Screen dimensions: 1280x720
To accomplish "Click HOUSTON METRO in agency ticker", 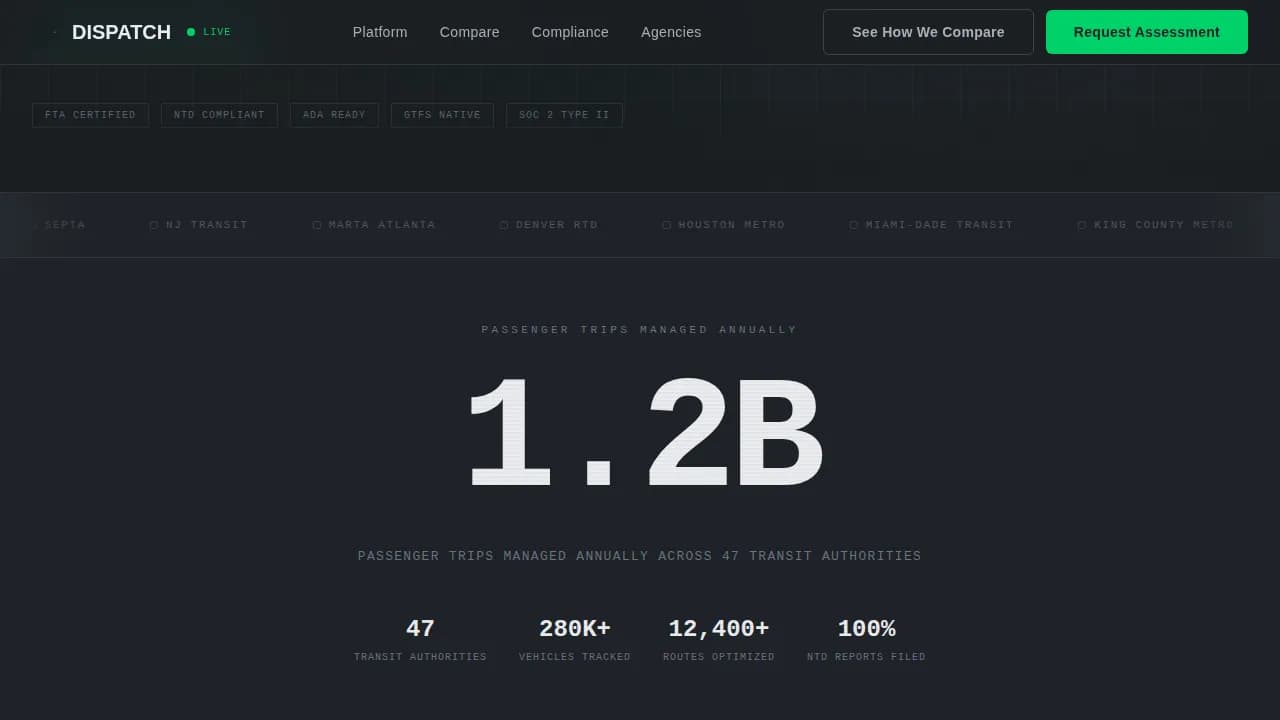I will coord(731,225).
